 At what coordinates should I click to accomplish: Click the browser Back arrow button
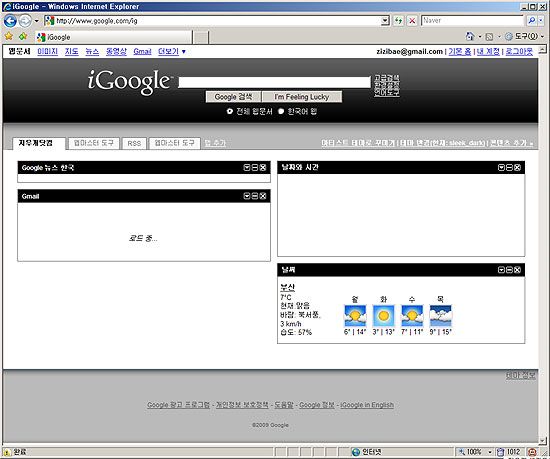point(10,21)
